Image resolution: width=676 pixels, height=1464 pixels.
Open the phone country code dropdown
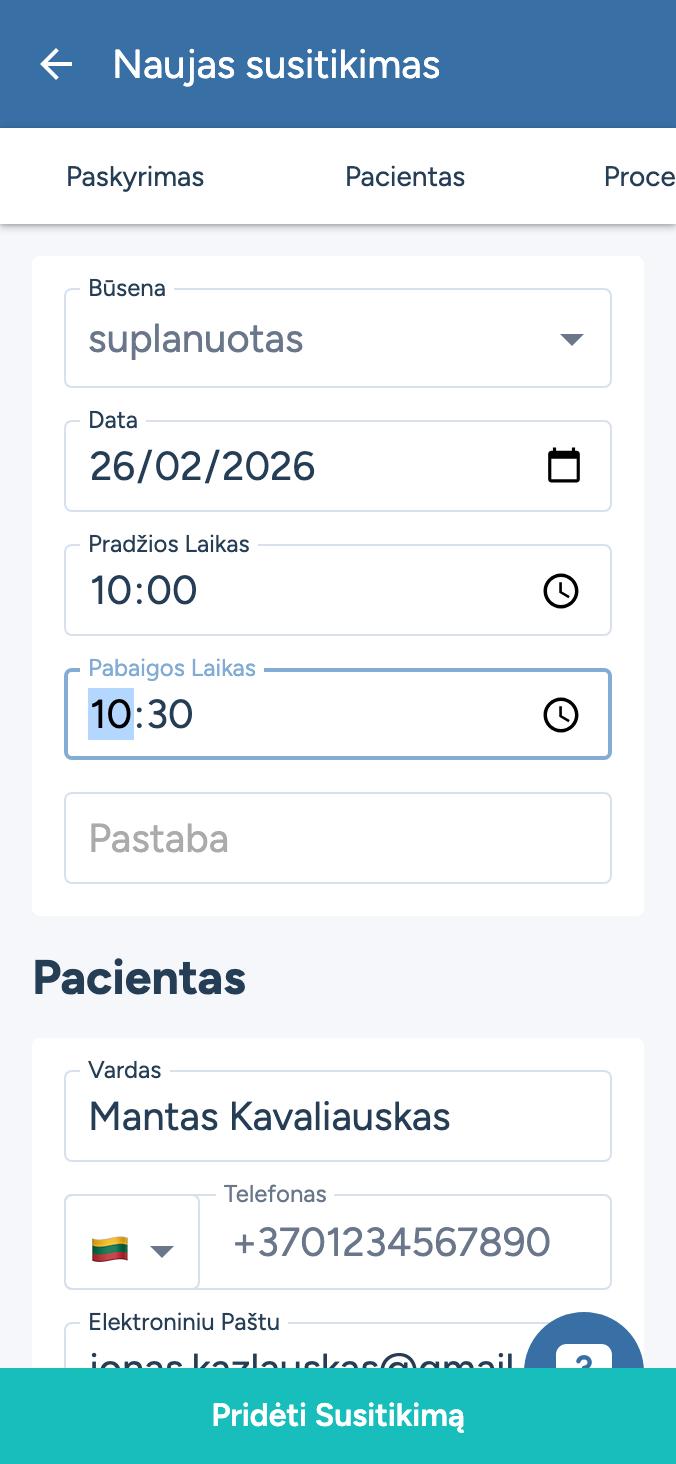pyautogui.click(x=161, y=1250)
